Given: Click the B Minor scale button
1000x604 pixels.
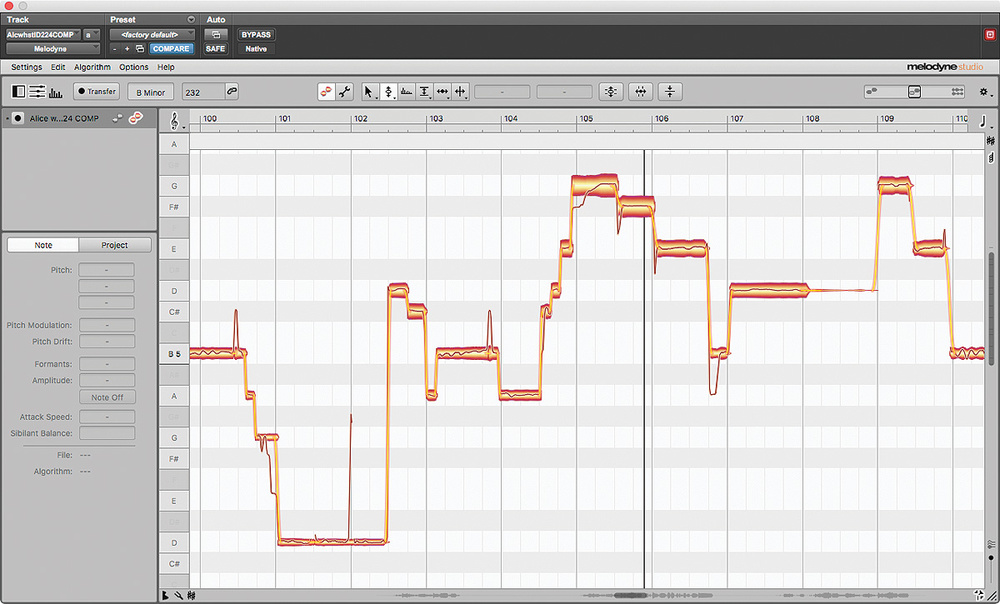Looking at the screenshot, I should (151, 92).
